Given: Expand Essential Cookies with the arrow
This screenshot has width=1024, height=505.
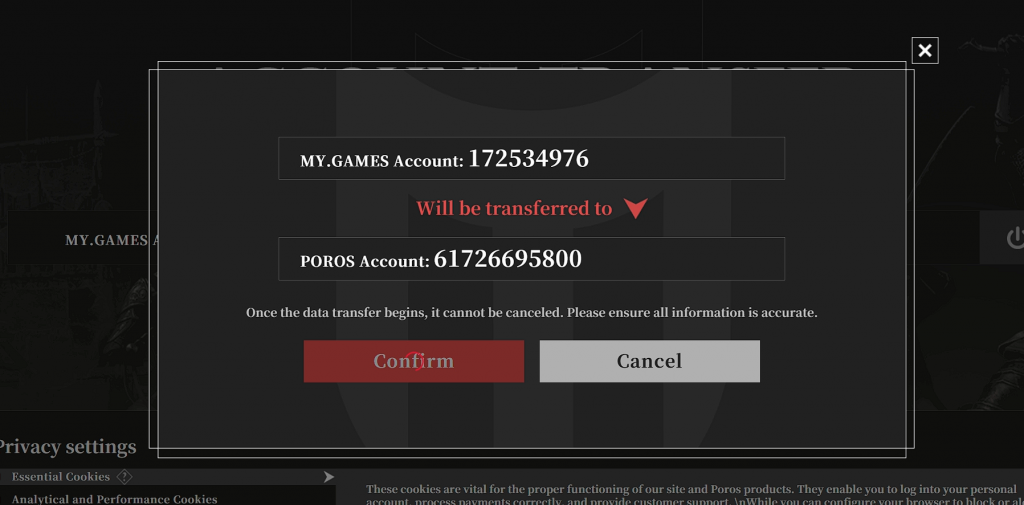Looking at the screenshot, I should [x=328, y=478].
